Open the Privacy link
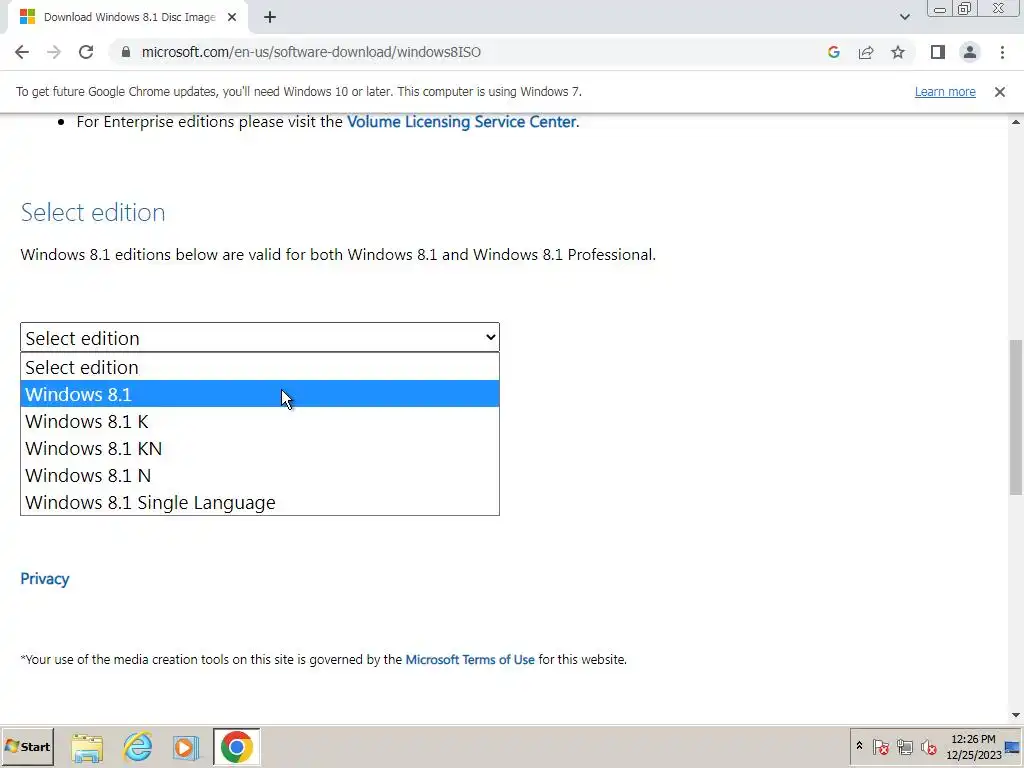The width and height of the screenshot is (1024, 768). 44,579
